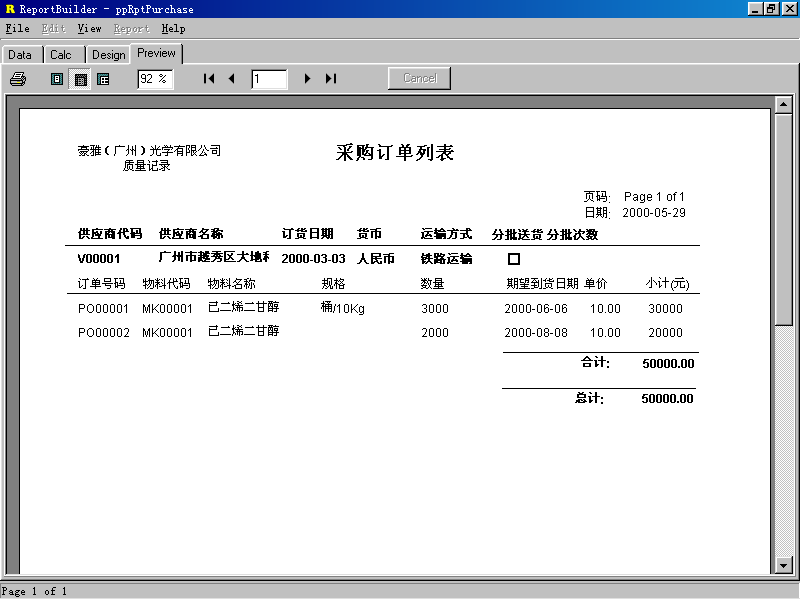
Task: Select the Whole Page zoom icon
Action: (57, 79)
